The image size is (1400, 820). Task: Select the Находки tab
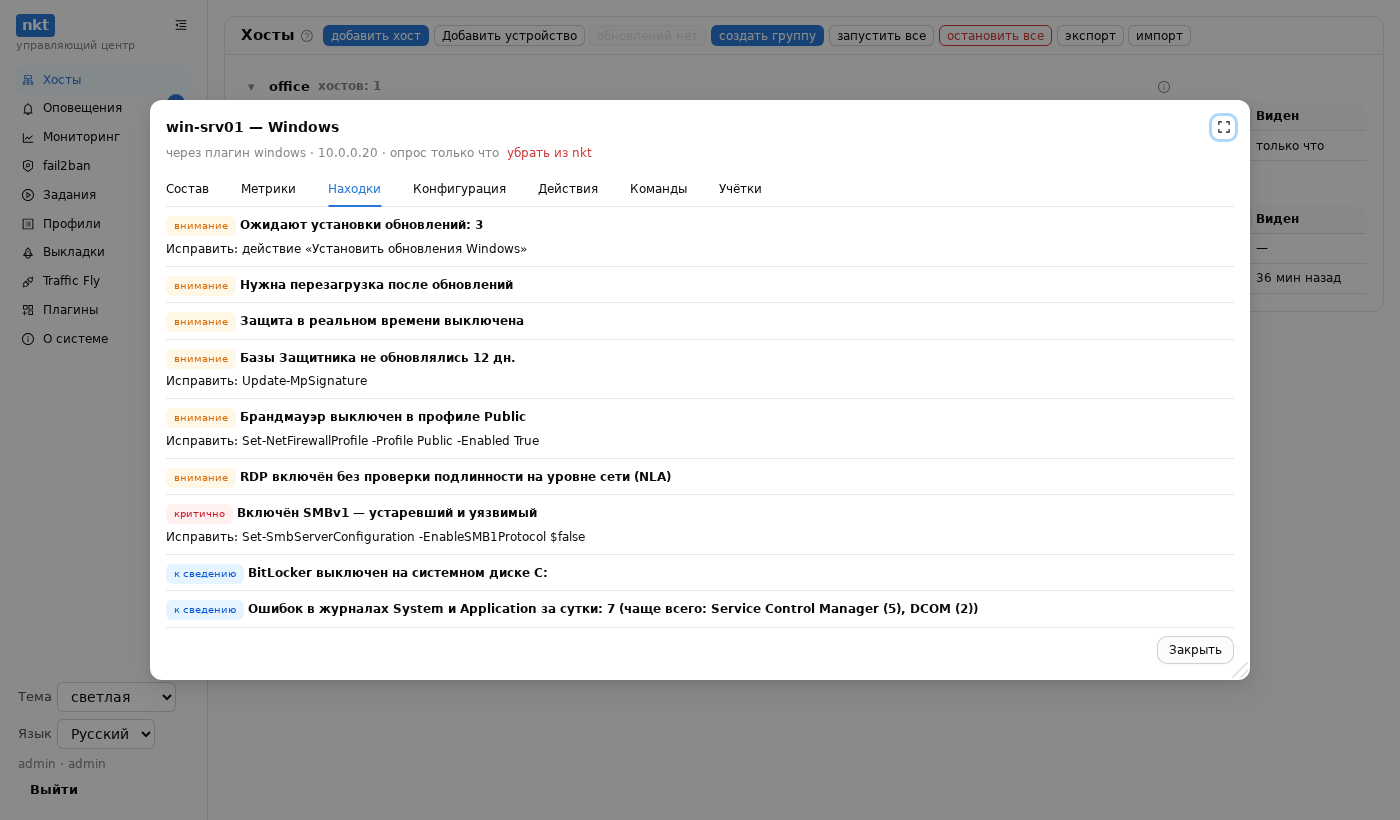pyautogui.click(x=354, y=189)
